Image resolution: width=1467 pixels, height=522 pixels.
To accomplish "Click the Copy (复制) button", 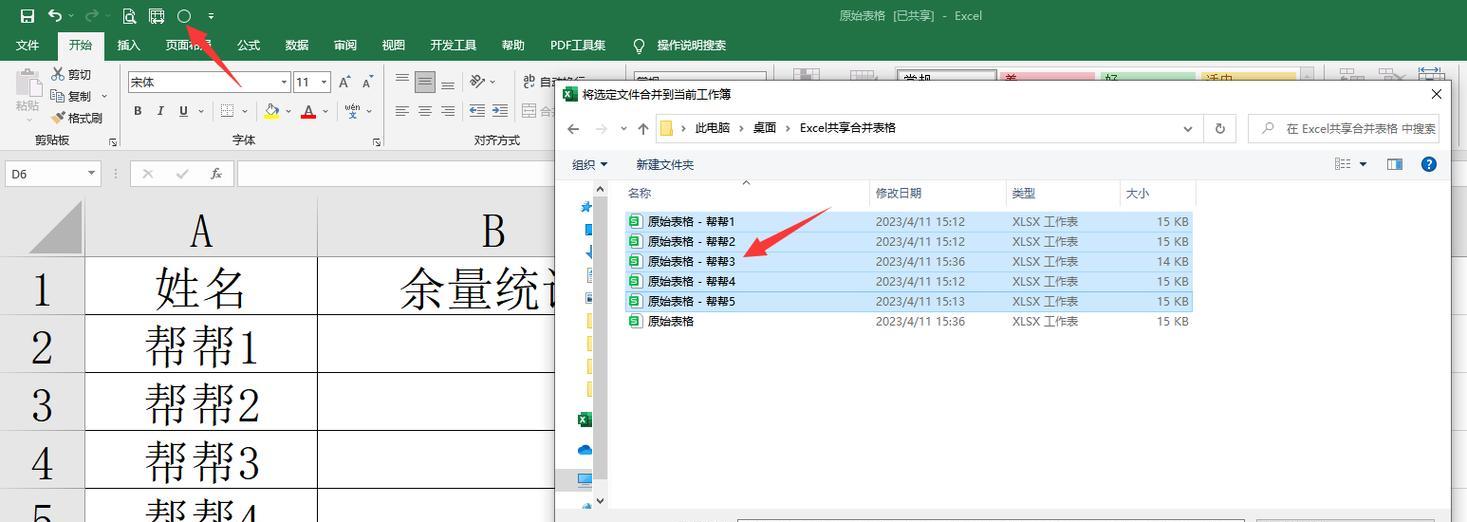I will (x=71, y=96).
